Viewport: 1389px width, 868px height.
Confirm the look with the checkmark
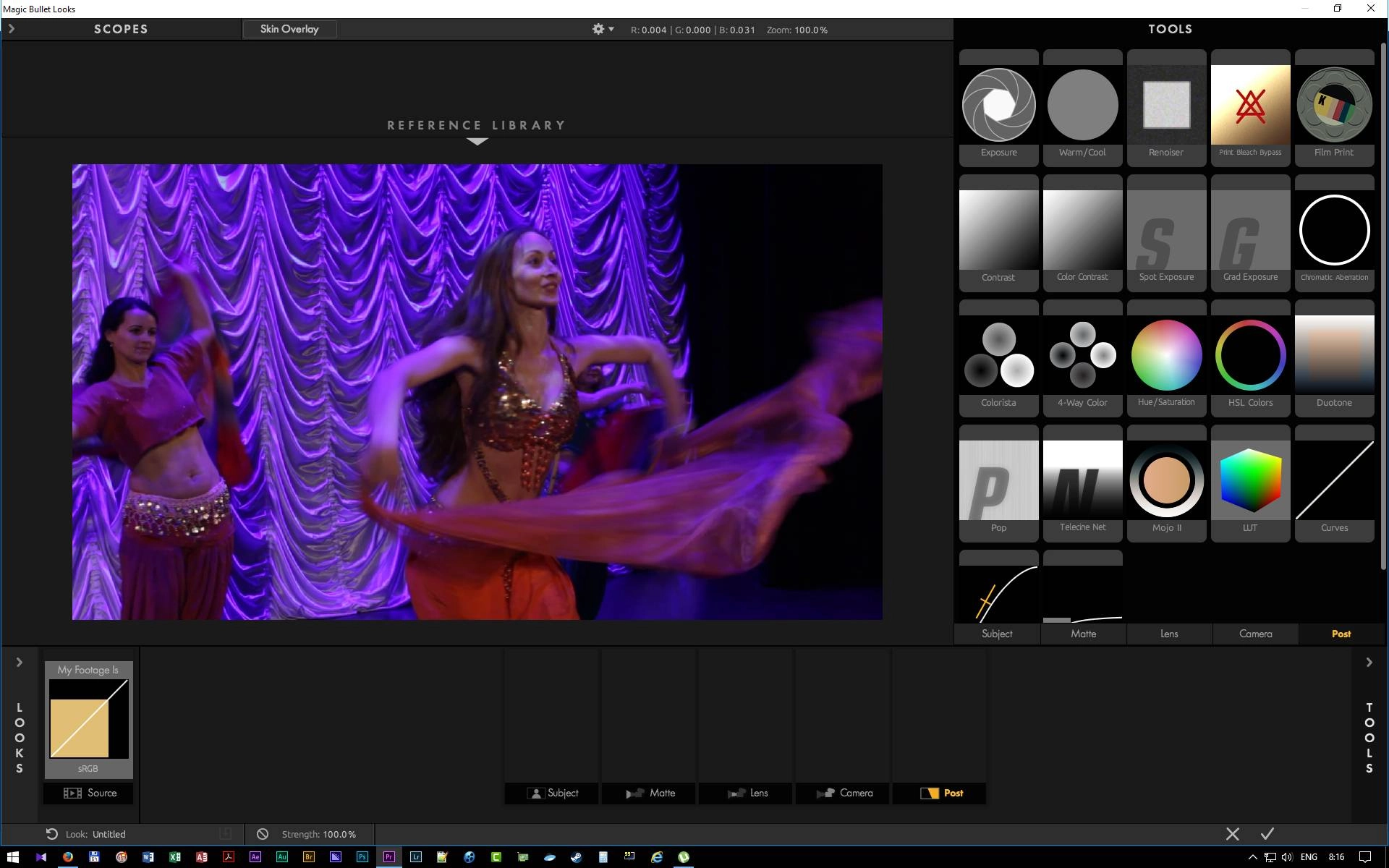click(x=1267, y=834)
